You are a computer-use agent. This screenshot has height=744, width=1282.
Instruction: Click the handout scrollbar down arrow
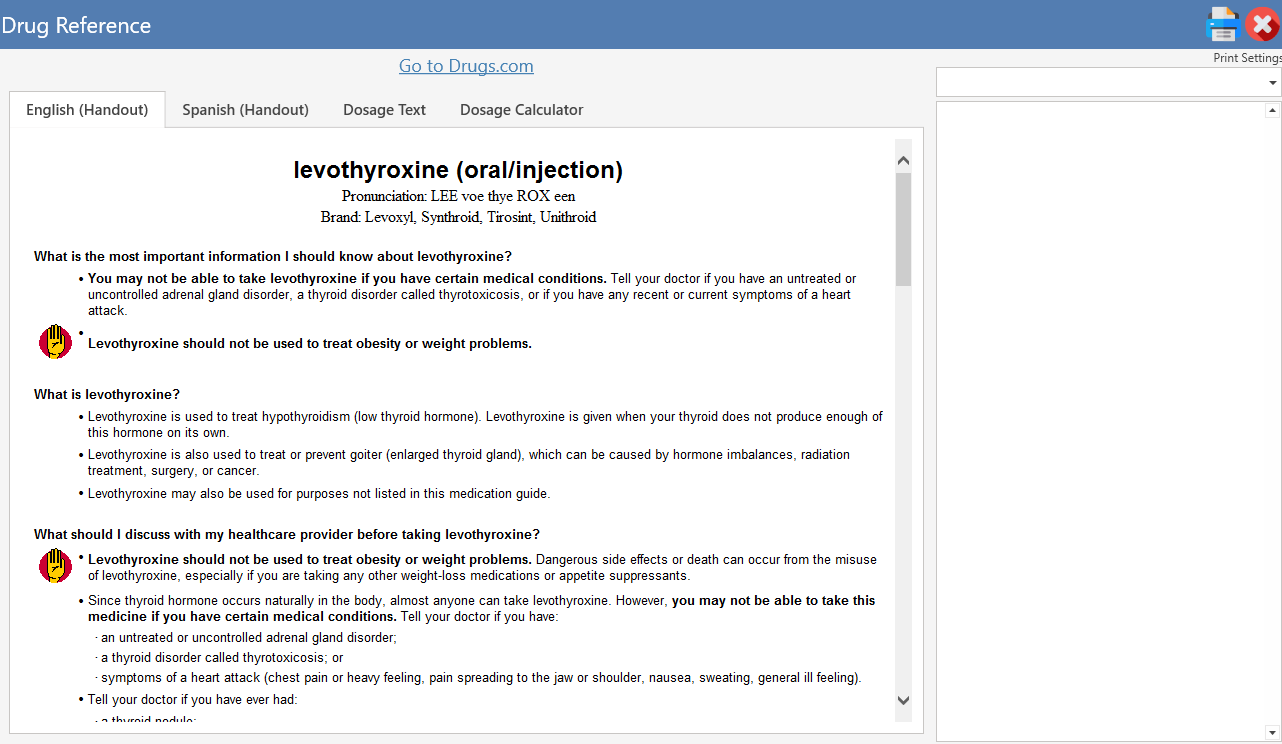click(x=903, y=701)
